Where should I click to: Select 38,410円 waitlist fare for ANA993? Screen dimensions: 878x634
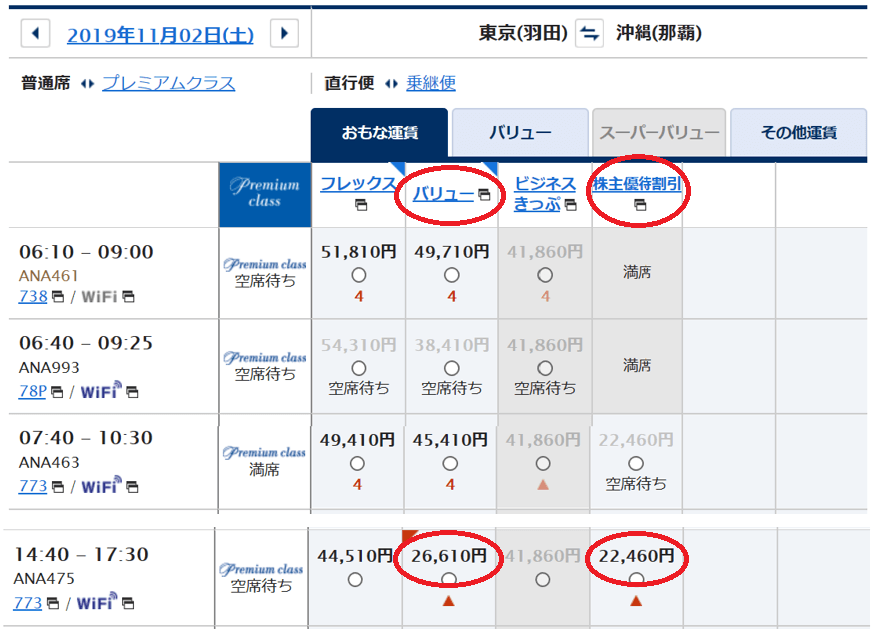tap(452, 368)
